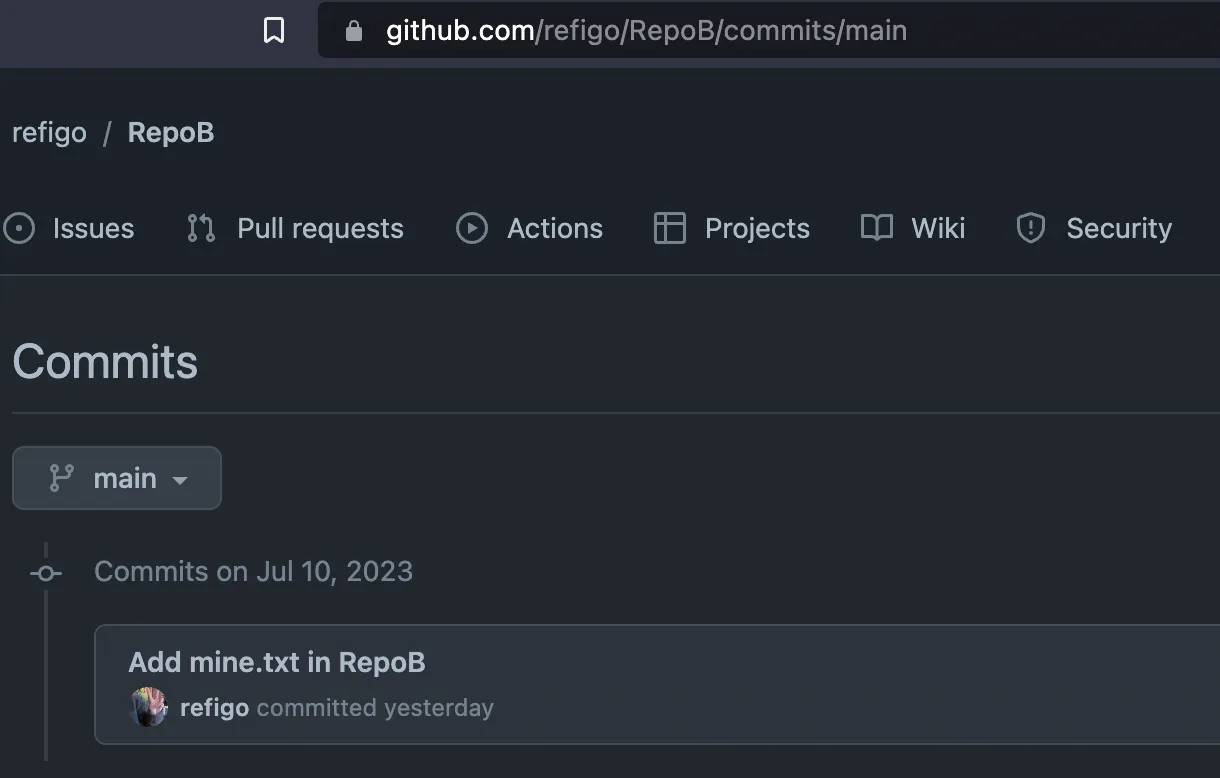
Task: Click the Projects table icon
Action: 670,229
